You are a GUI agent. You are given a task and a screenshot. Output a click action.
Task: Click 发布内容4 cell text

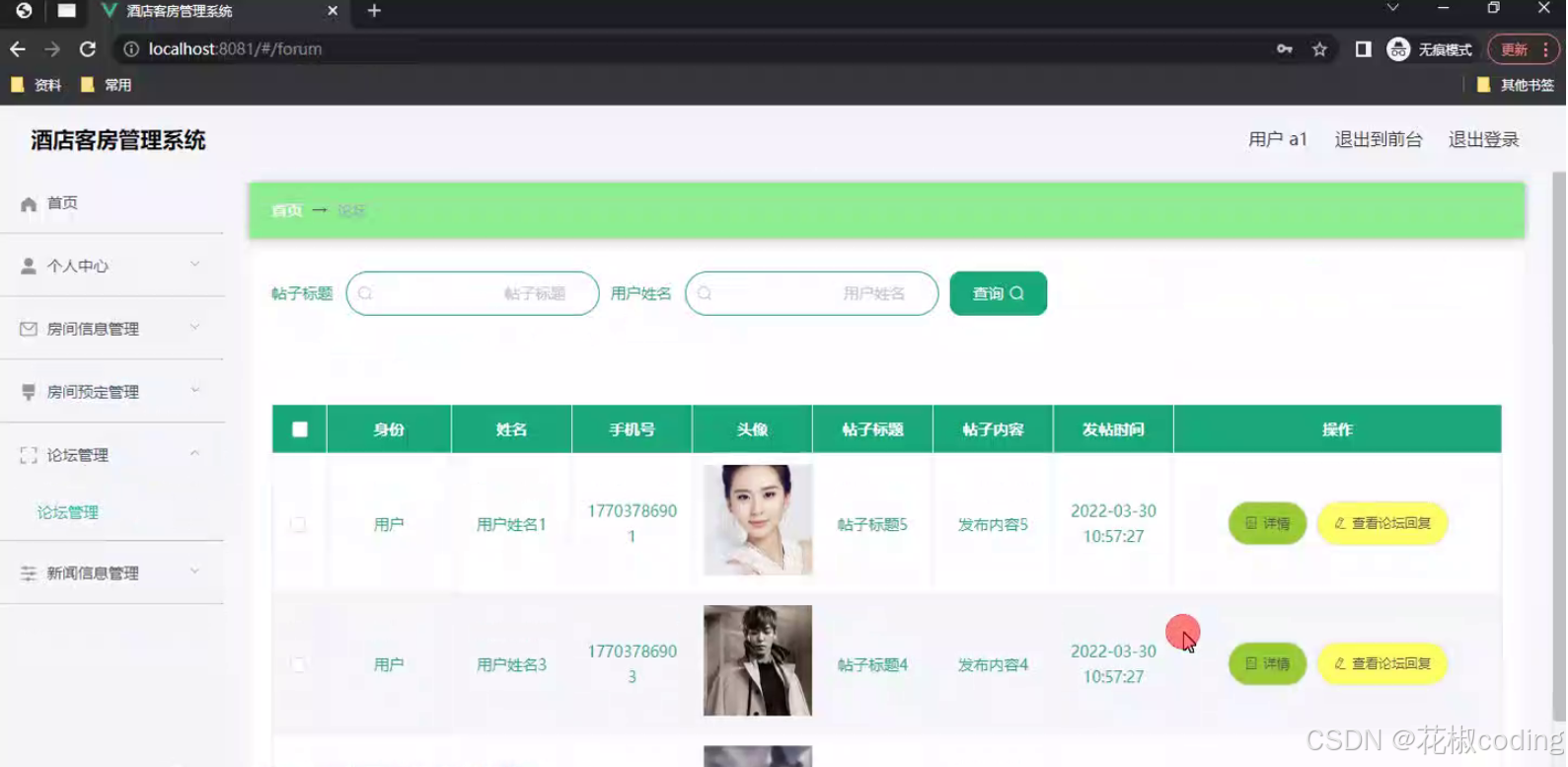point(993,664)
